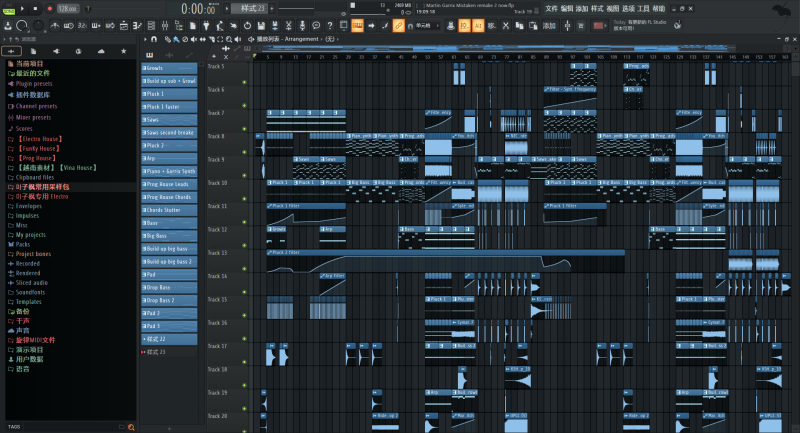Toggle the orange typing keyboard piano icon
The width and height of the screenshot is (800, 433).
358,26
